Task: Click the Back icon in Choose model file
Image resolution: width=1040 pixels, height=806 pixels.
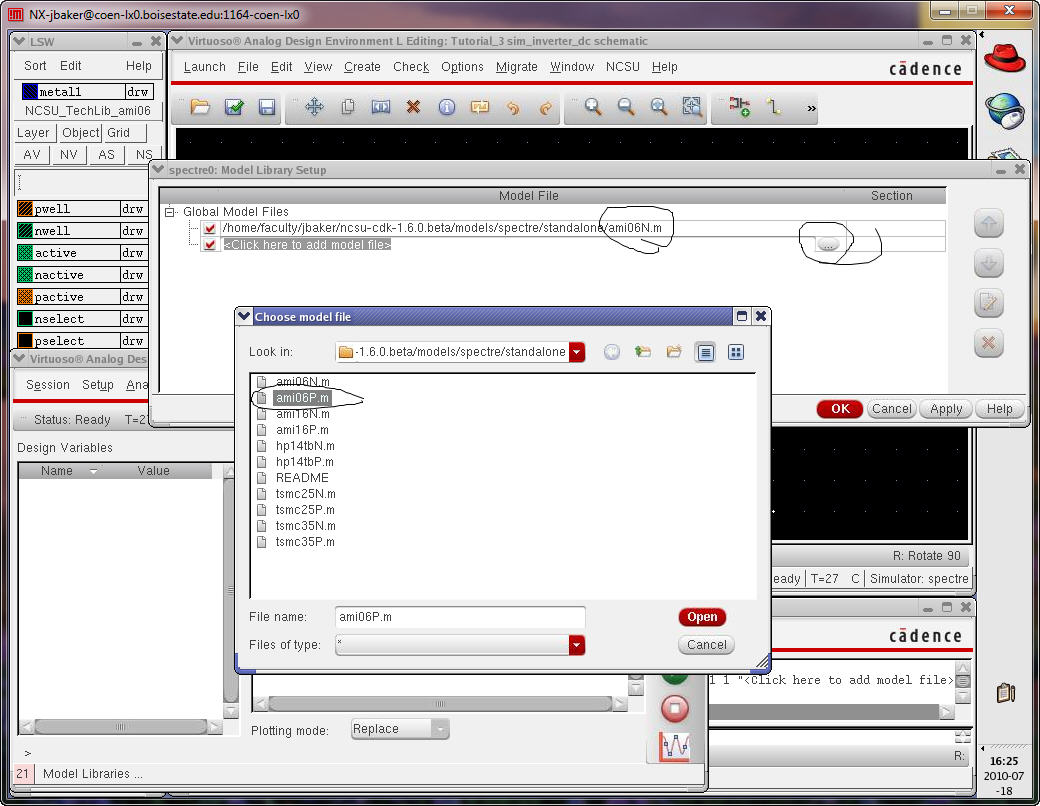Action: (612, 352)
